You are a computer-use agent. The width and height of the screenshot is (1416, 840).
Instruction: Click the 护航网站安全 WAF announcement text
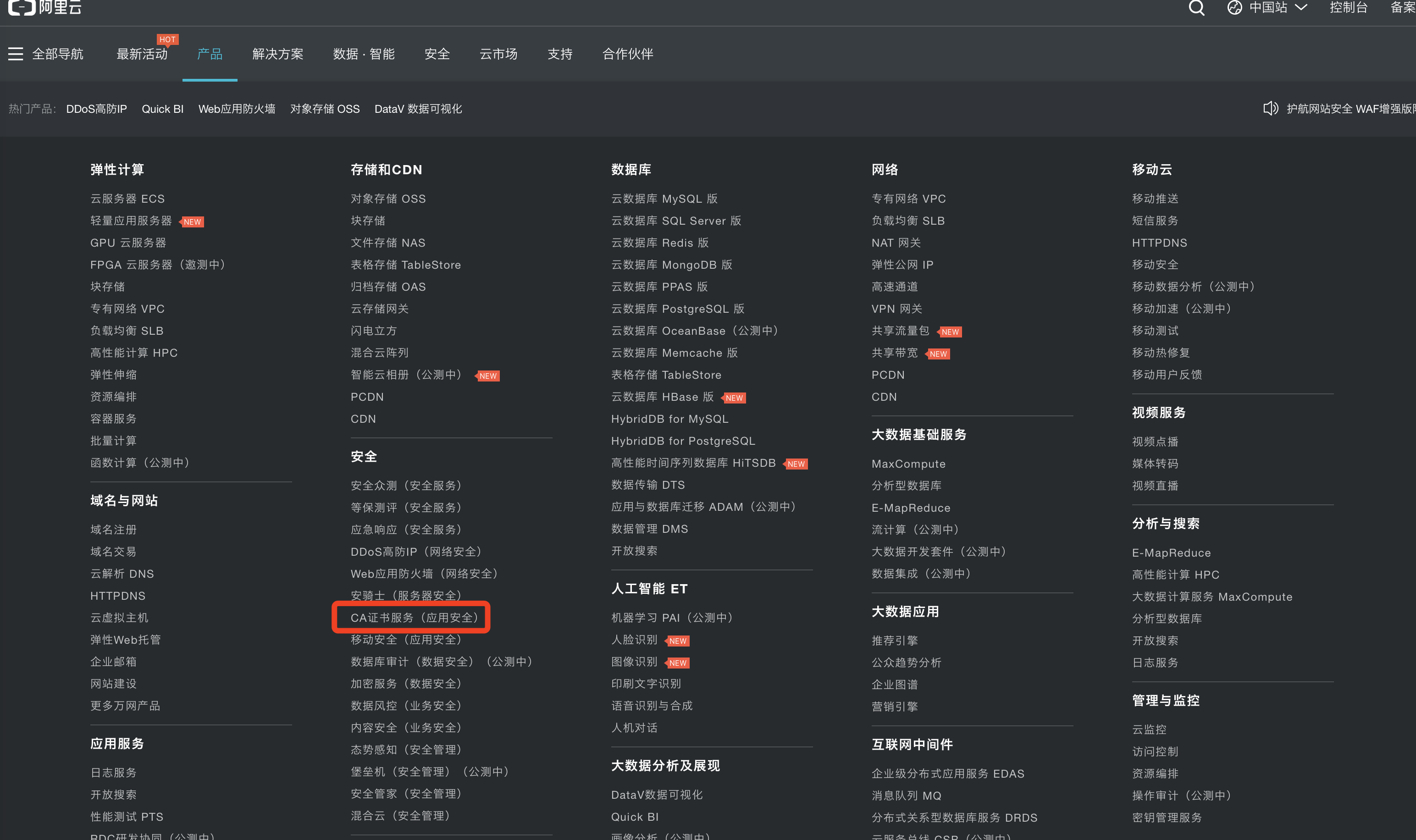(1350, 109)
